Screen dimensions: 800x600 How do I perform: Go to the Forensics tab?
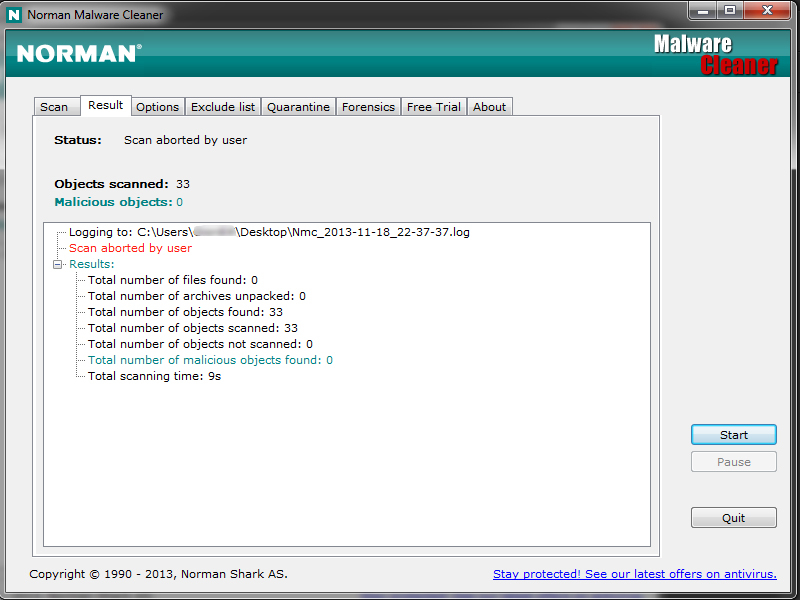(x=368, y=107)
